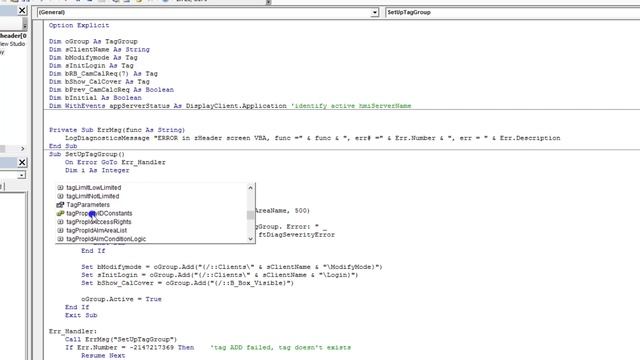Click the constant icon beside tagPropIdAlmAreaList
This screenshot has width=640, height=360.
(x=60, y=231)
